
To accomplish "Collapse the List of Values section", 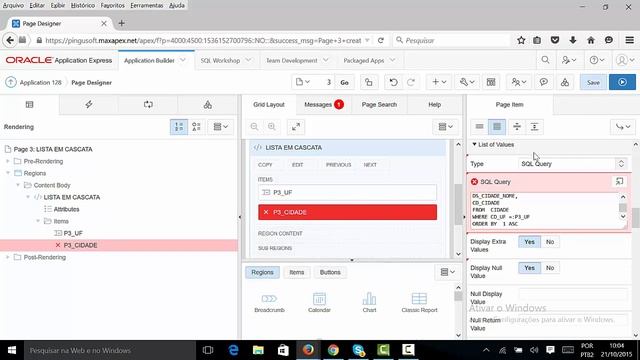I will click(x=474, y=144).
